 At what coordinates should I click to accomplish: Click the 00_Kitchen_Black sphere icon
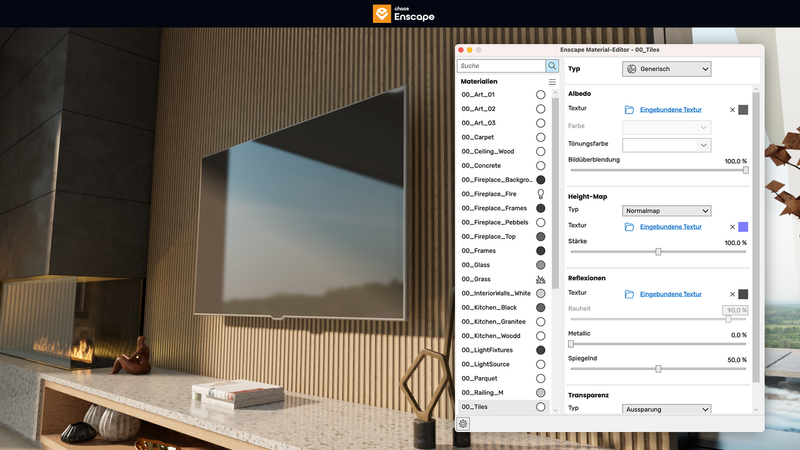(x=540, y=307)
